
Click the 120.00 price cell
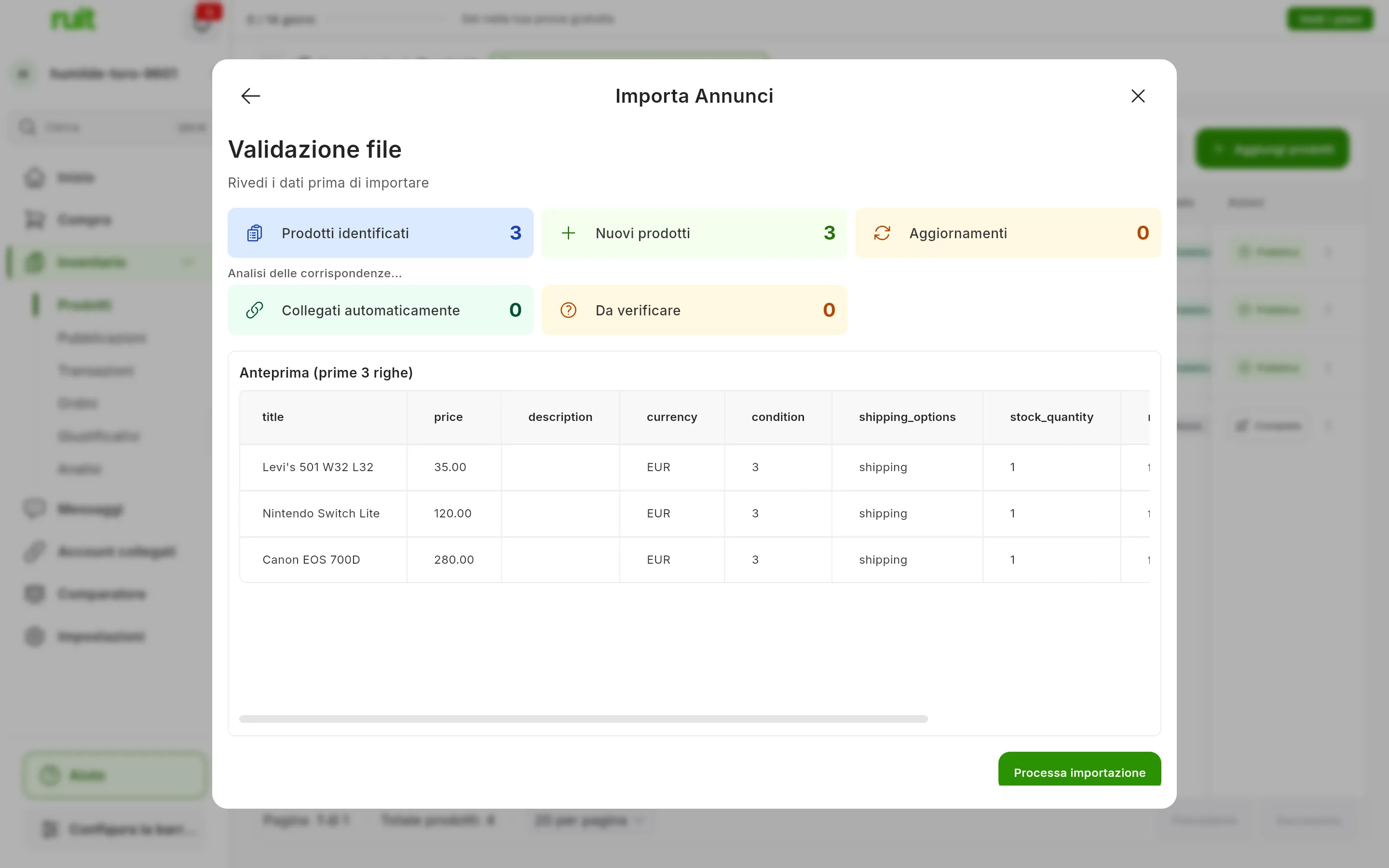coord(454,514)
